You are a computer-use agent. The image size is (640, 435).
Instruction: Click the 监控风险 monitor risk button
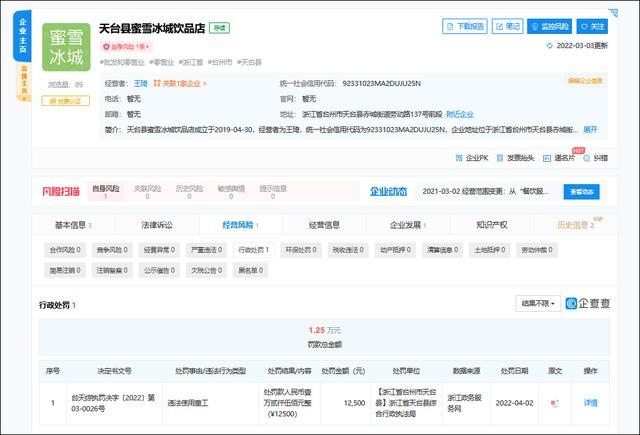click(549, 27)
